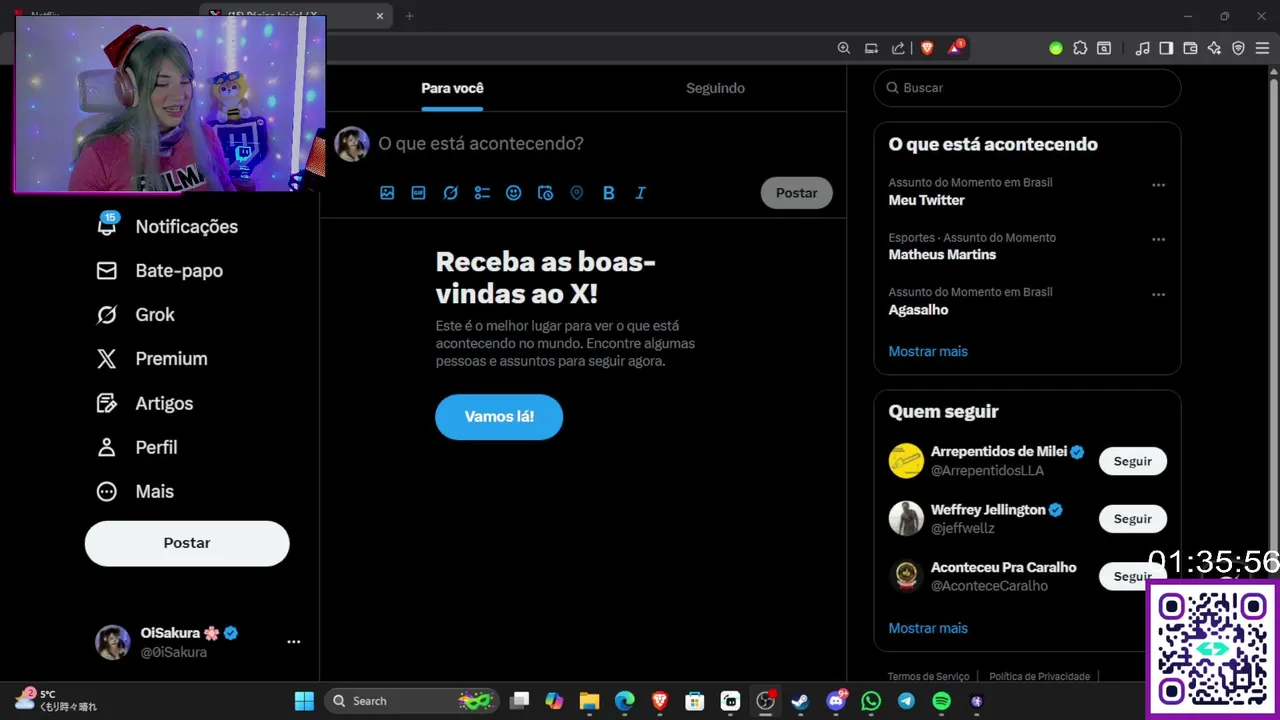
Task: Open Spotify from the taskbar
Action: click(x=941, y=701)
